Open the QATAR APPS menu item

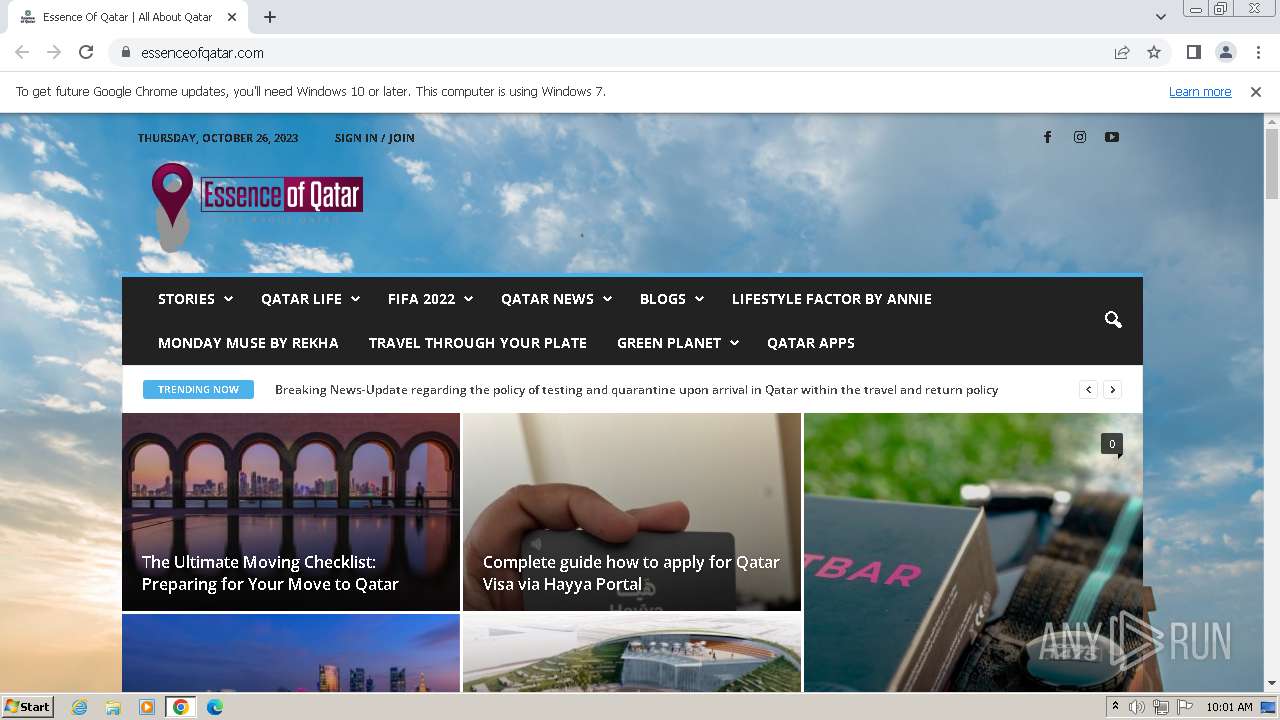(x=811, y=343)
